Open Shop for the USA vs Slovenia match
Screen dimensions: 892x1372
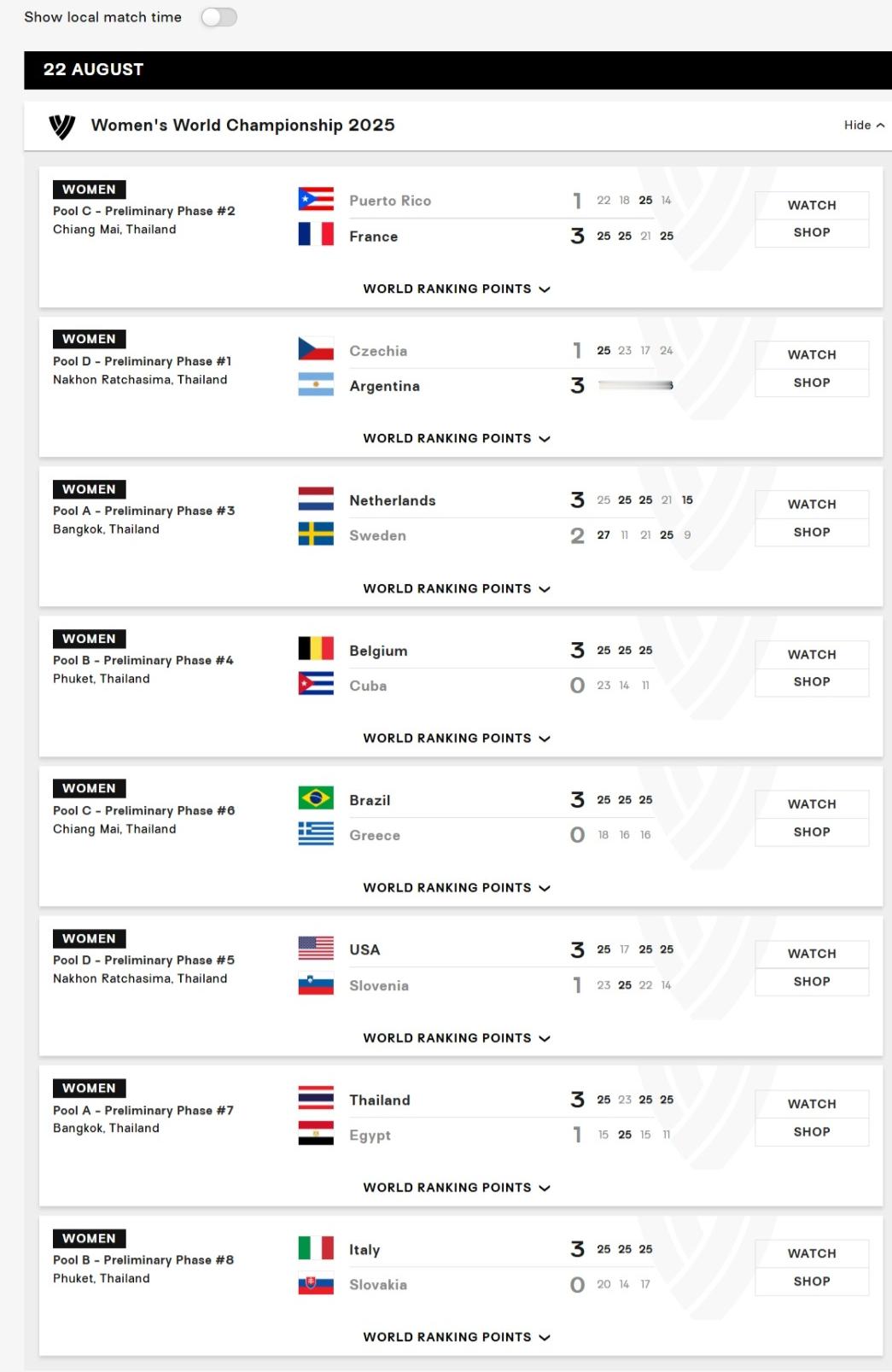coord(812,982)
